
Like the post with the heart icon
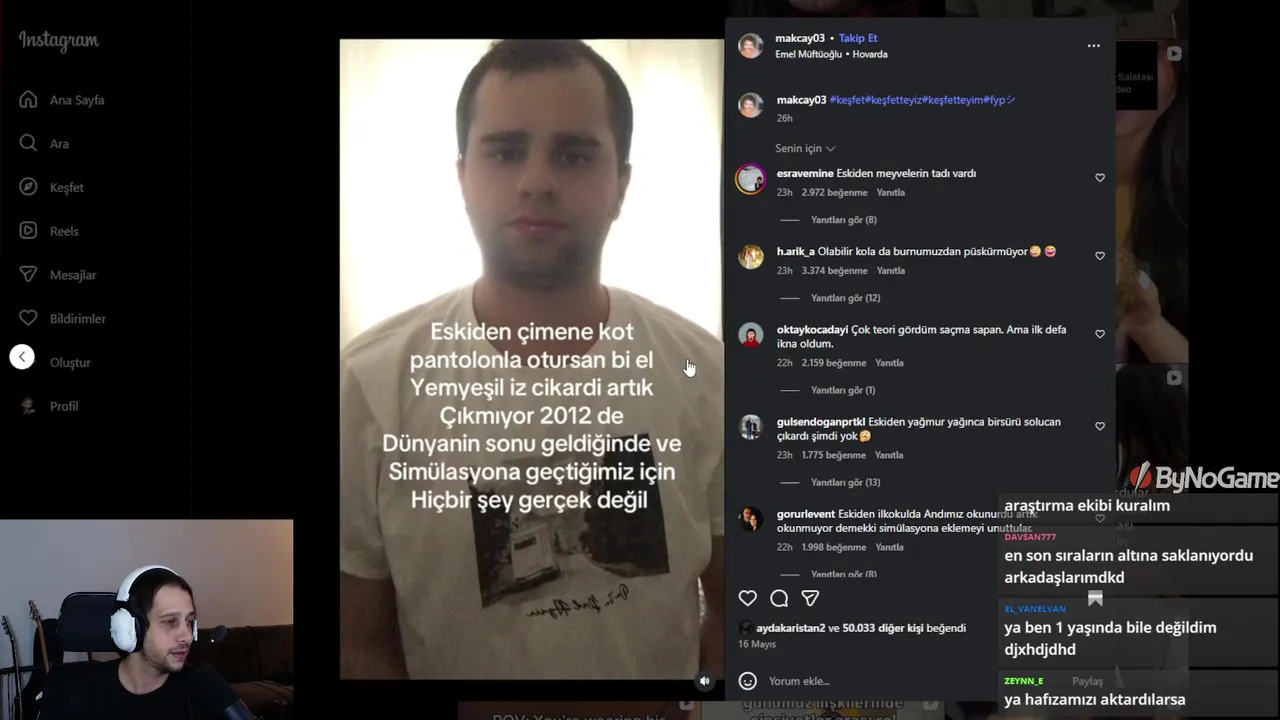(x=747, y=598)
